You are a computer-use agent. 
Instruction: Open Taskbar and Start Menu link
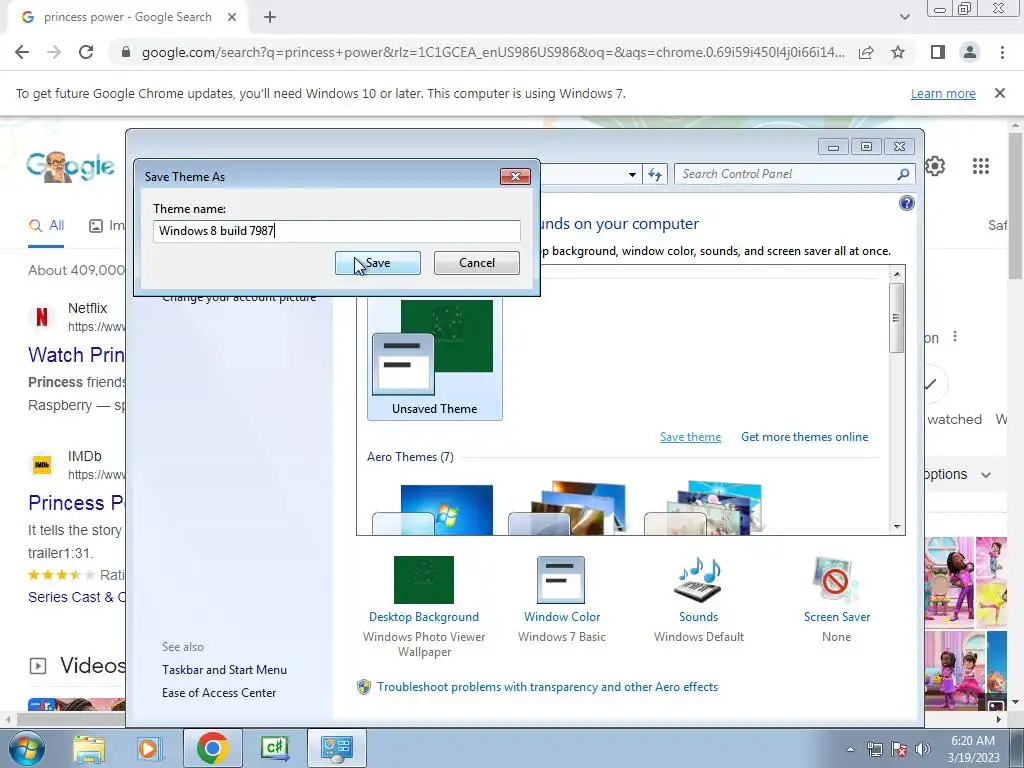(x=224, y=670)
